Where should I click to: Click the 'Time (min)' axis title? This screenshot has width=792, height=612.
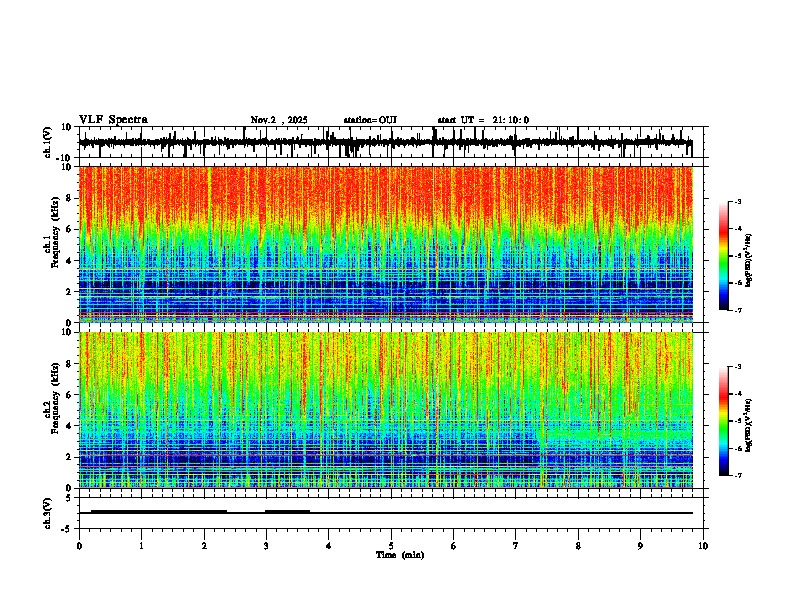click(x=400, y=555)
